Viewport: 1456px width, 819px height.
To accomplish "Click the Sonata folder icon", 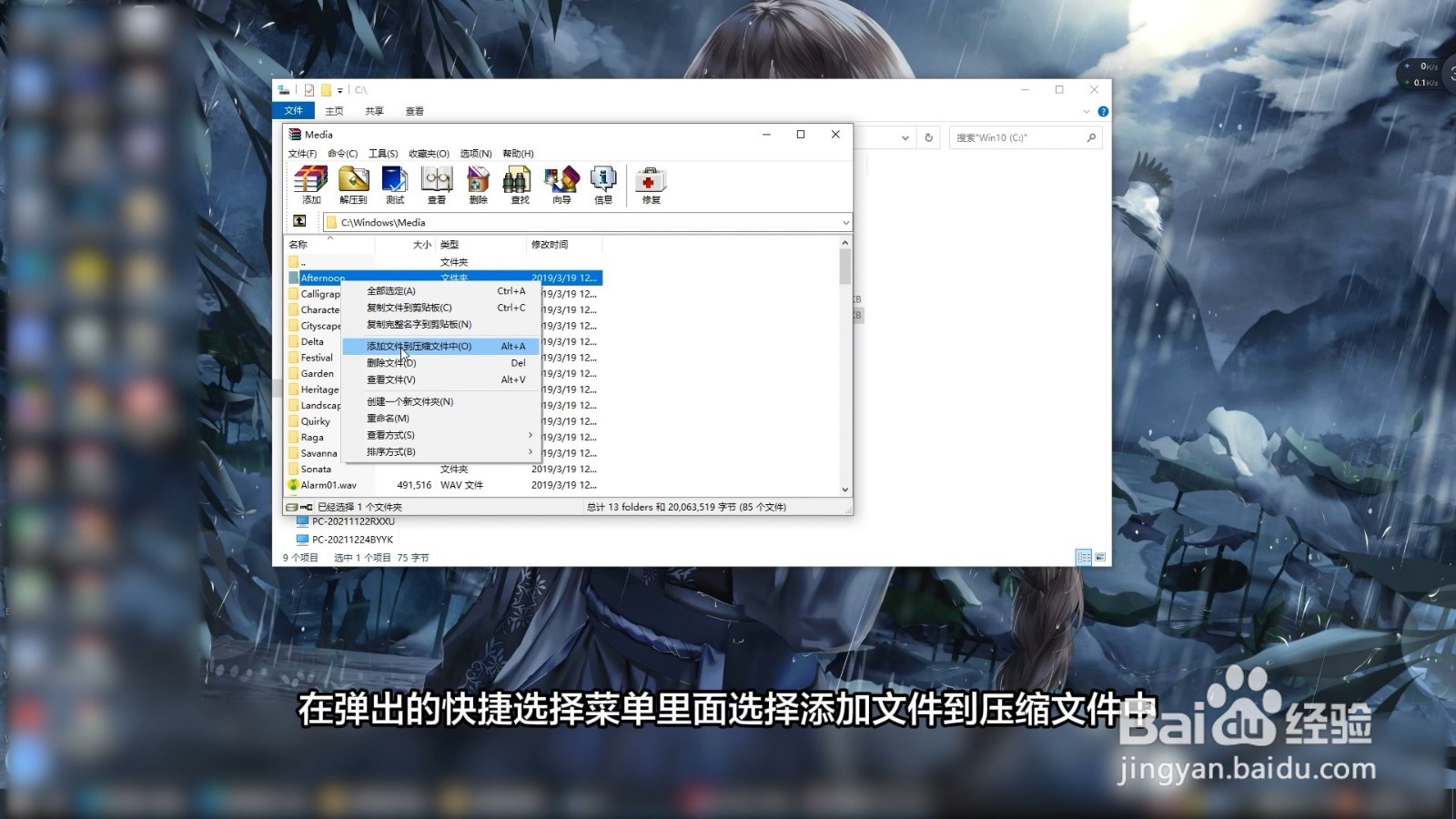I will [293, 469].
